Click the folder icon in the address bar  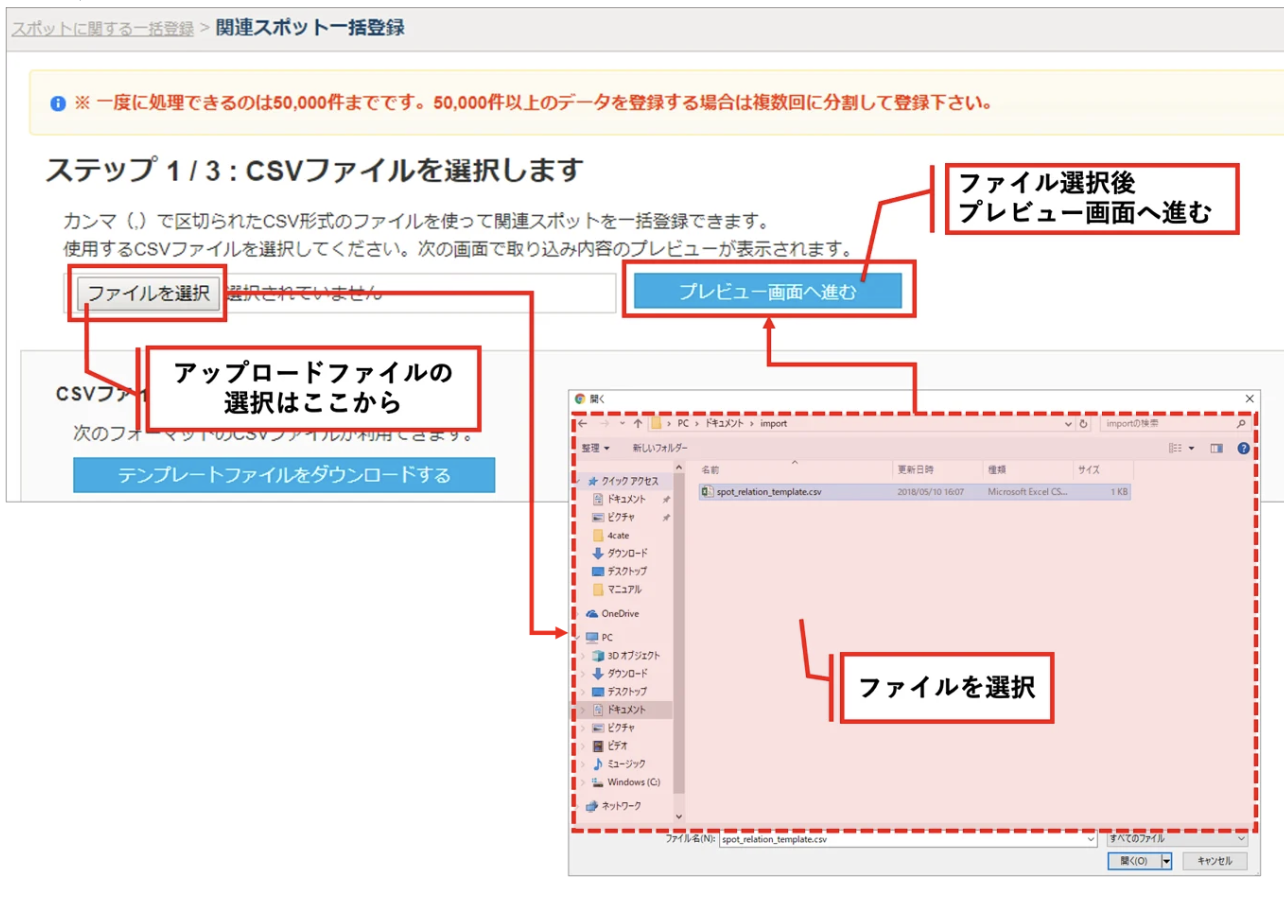click(x=656, y=423)
